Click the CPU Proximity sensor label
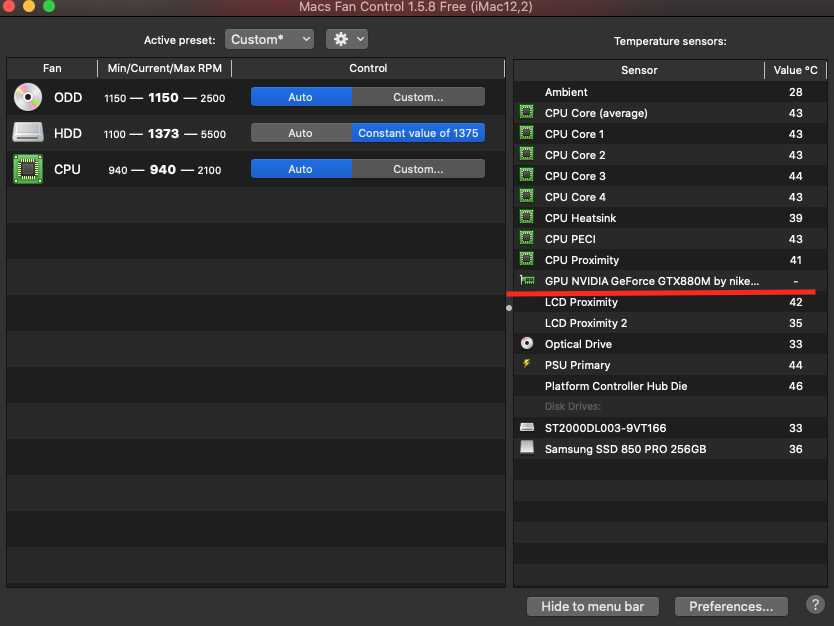 582,260
